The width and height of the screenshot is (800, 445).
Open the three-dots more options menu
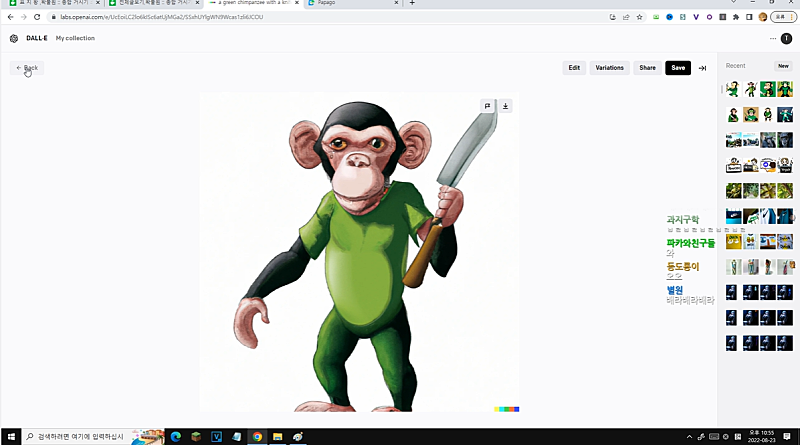[773, 38]
